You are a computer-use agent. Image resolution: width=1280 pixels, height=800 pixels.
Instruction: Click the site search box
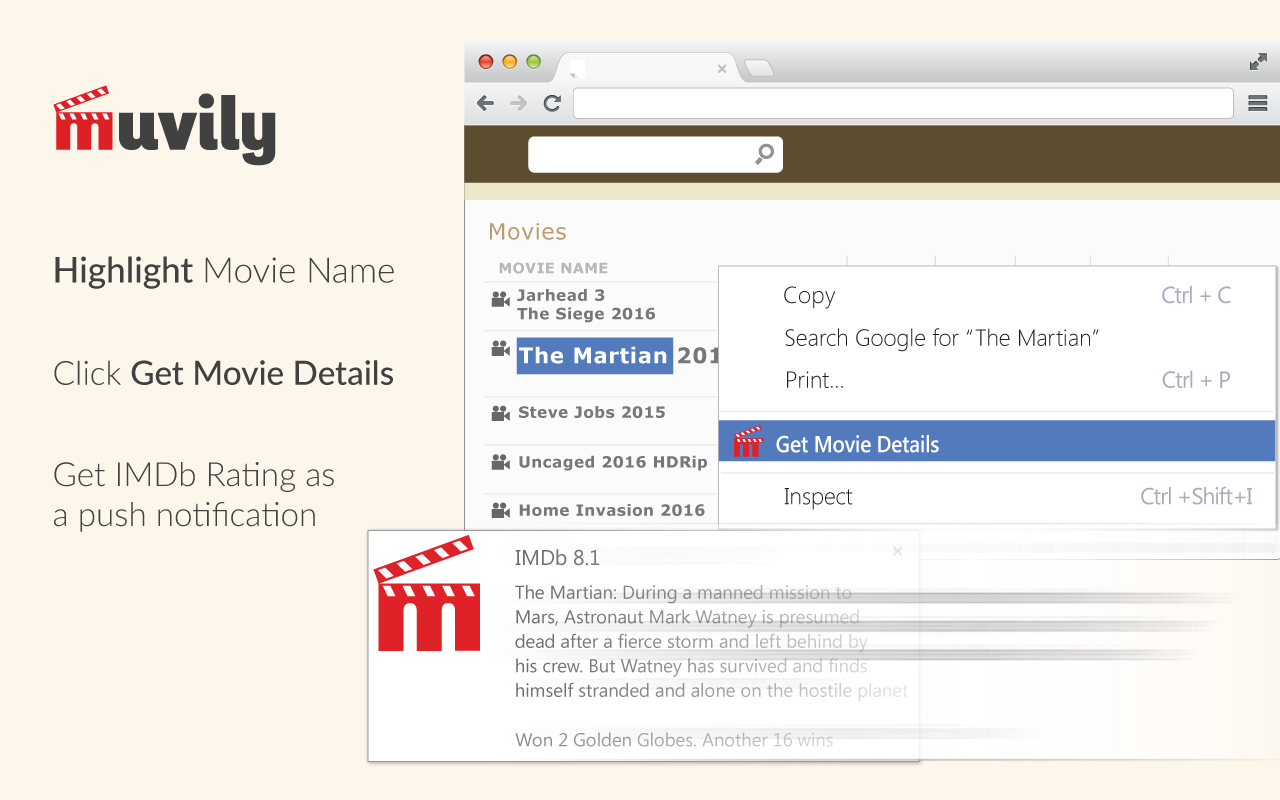click(655, 154)
